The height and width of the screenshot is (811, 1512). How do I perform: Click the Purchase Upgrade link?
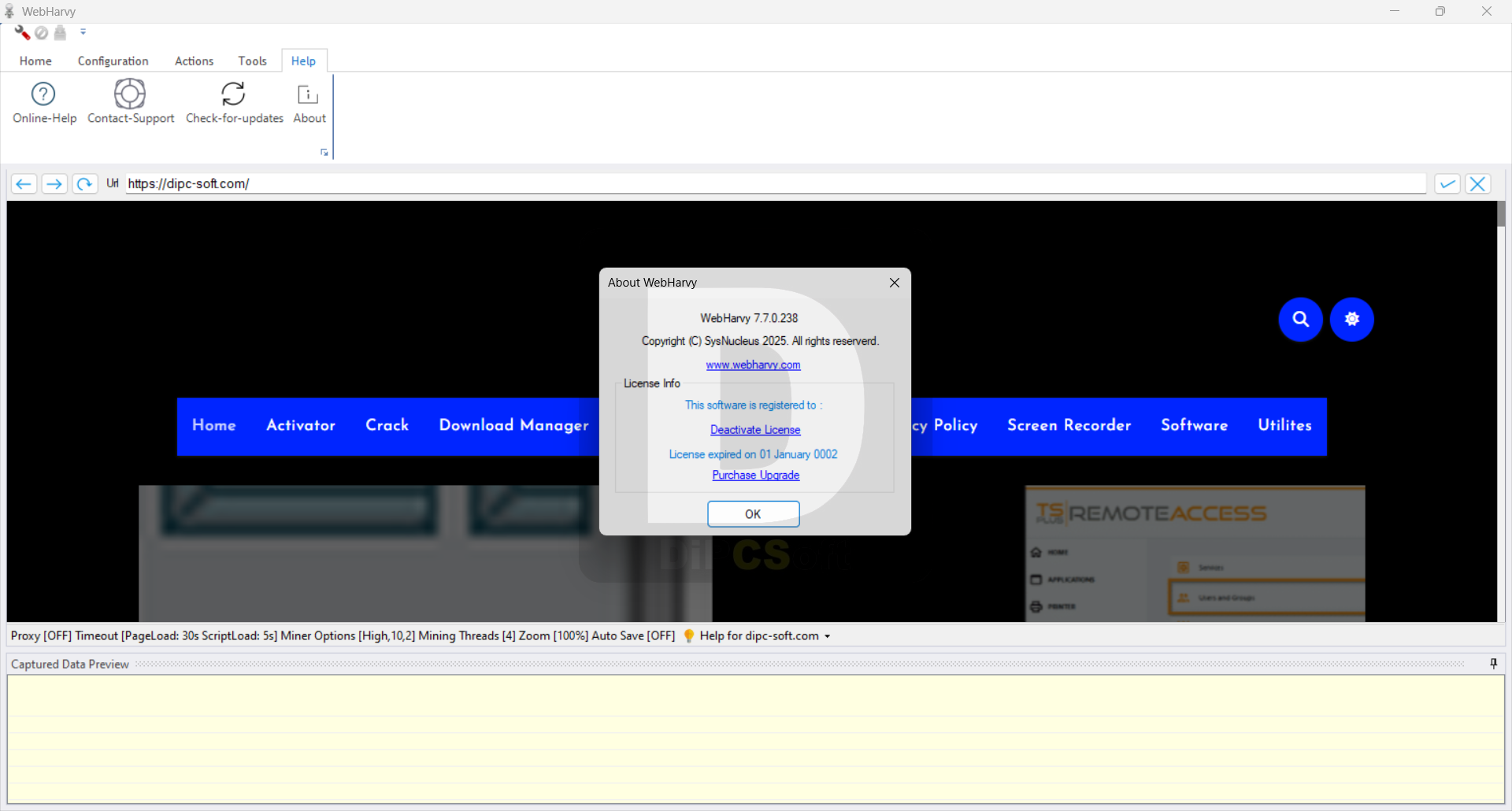pyautogui.click(x=756, y=476)
